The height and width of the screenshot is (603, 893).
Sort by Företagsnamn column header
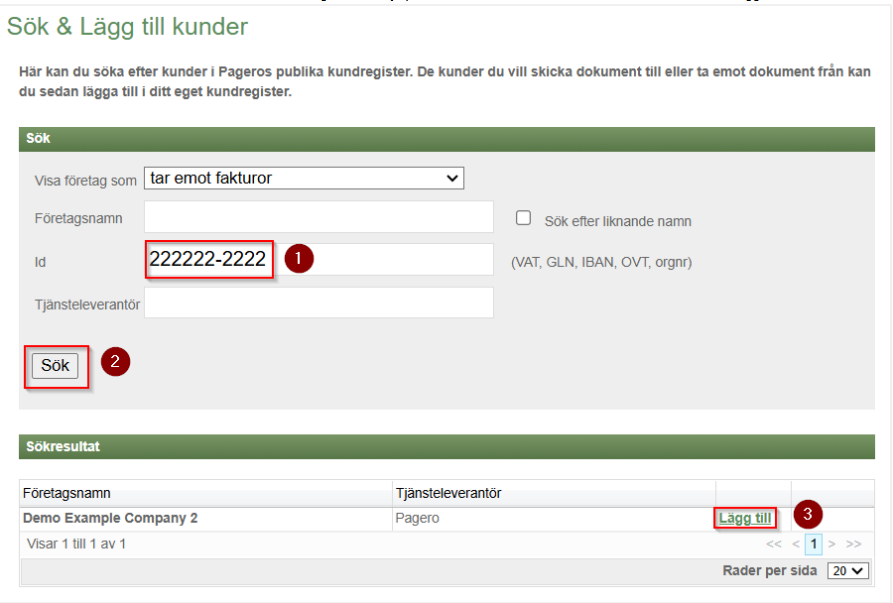[x=67, y=493]
